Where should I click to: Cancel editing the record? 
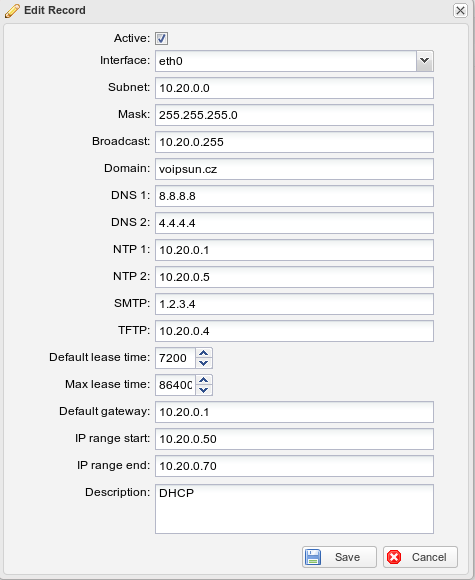pos(420,557)
